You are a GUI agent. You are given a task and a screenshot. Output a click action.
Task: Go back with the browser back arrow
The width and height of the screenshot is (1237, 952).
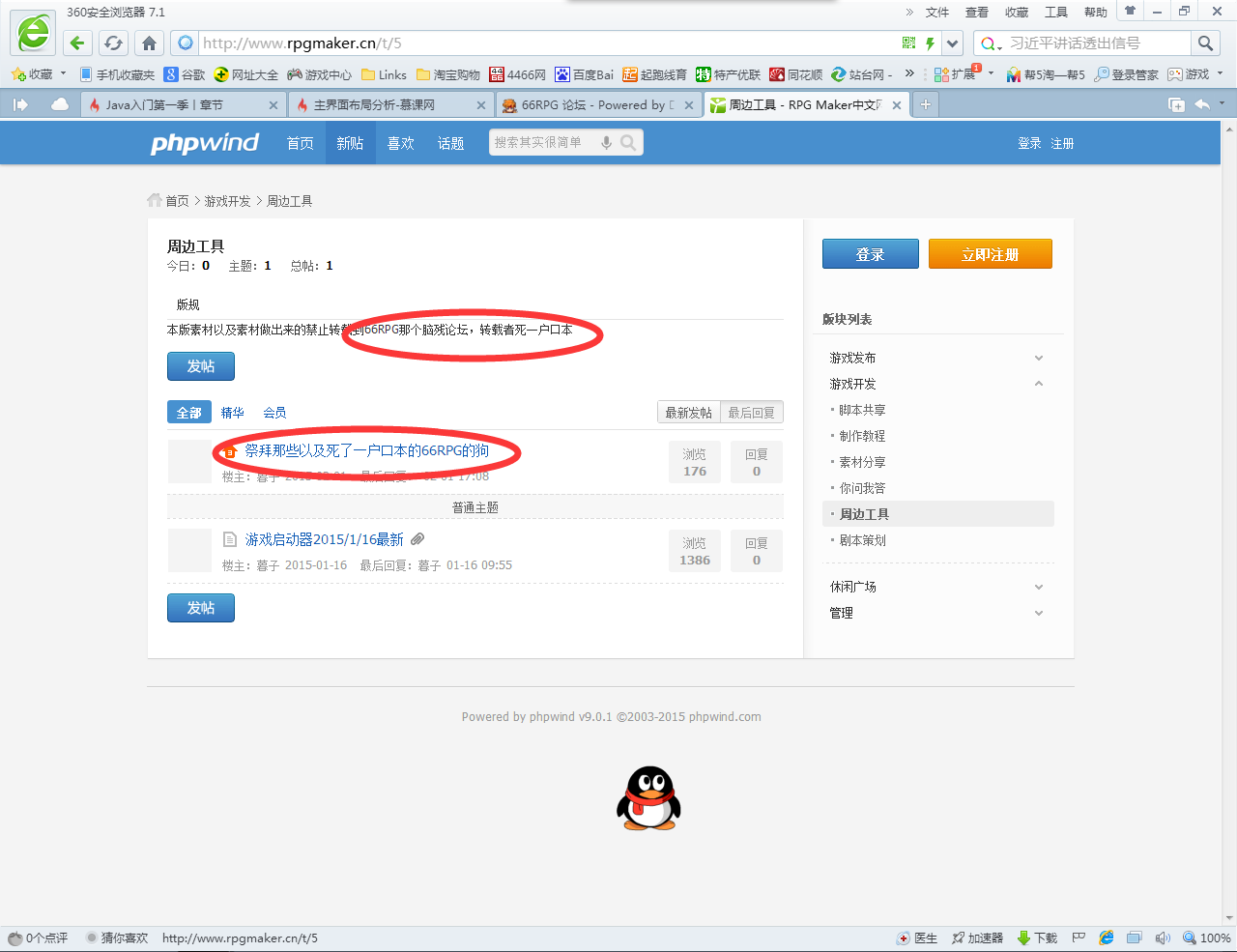click(78, 43)
